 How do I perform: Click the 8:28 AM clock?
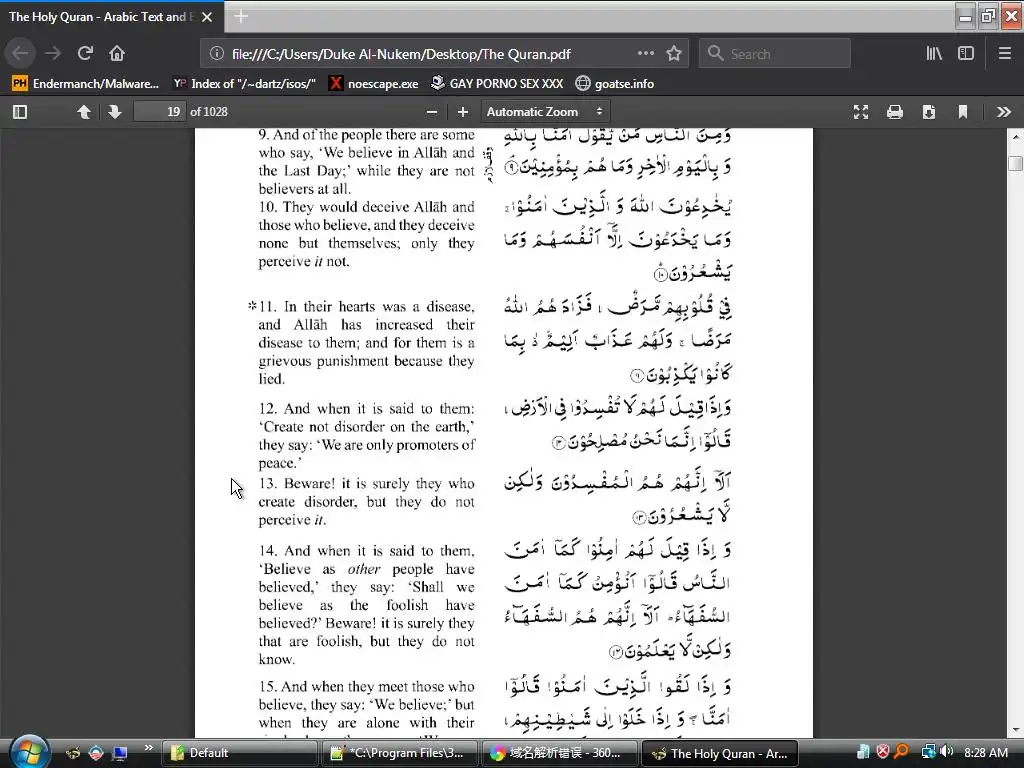(x=985, y=752)
